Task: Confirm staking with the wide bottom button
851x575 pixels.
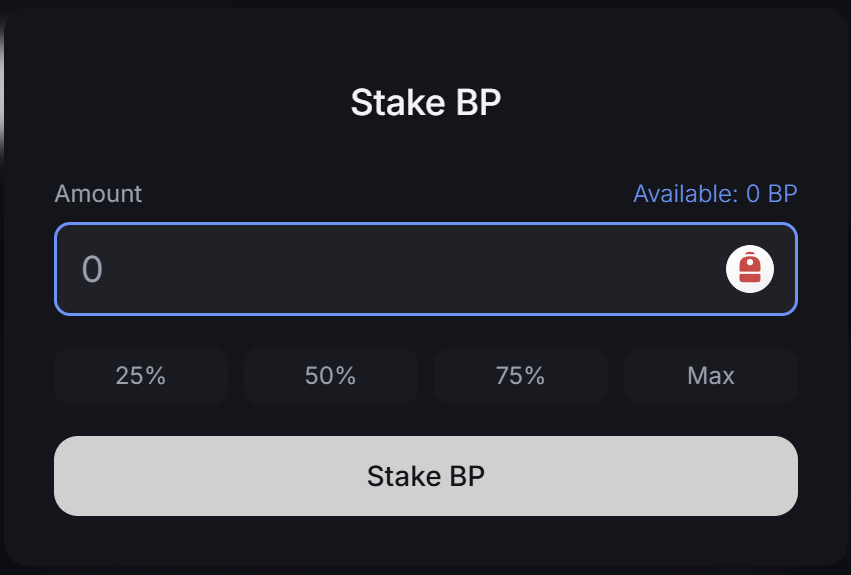Action: tap(426, 476)
